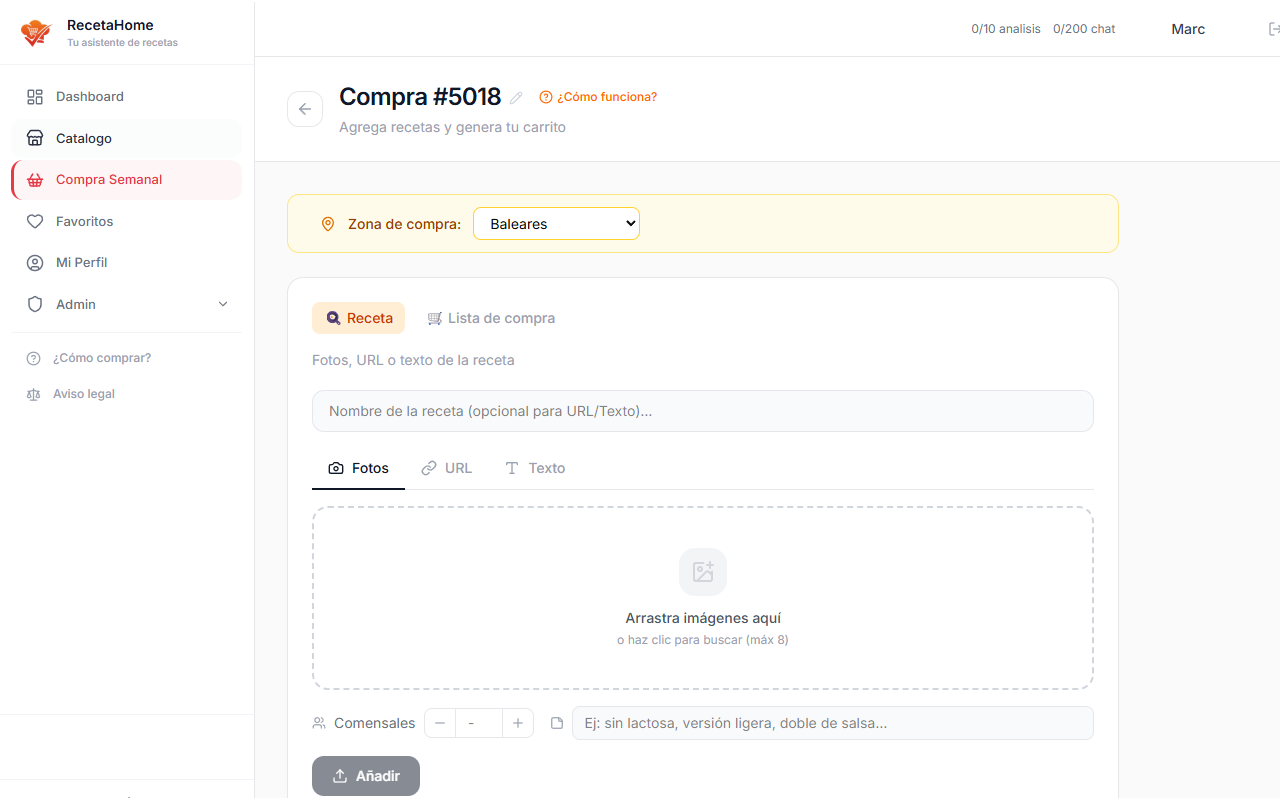Open the Baleares zone dropdown
Viewport: 1280px width, 800px height.
pyautogui.click(x=556, y=223)
